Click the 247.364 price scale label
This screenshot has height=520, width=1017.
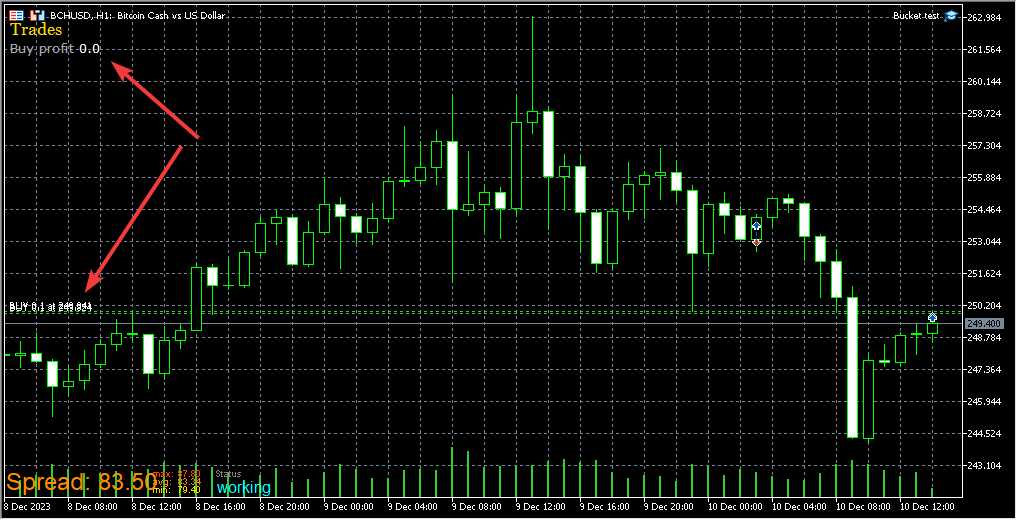[x=984, y=370]
